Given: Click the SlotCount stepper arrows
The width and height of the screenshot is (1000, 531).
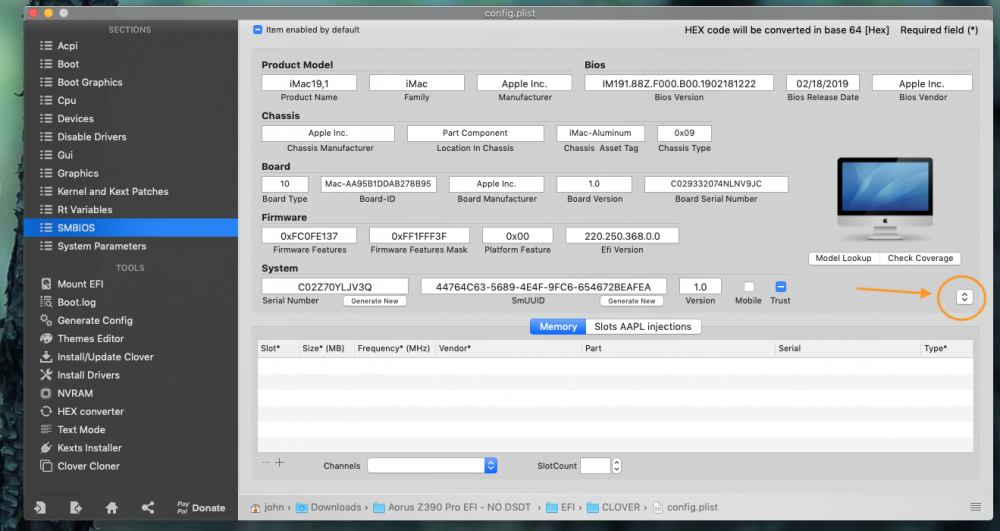Looking at the screenshot, I should 616,465.
